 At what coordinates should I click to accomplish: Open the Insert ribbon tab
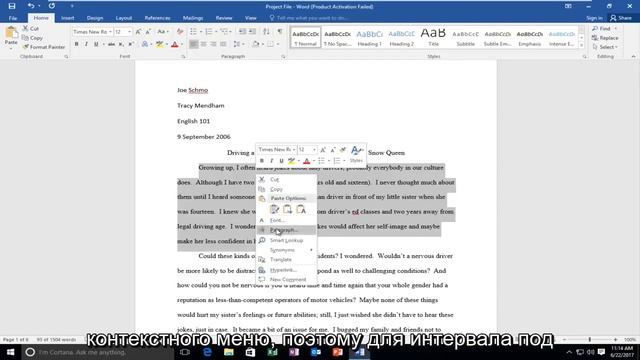click(68, 18)
